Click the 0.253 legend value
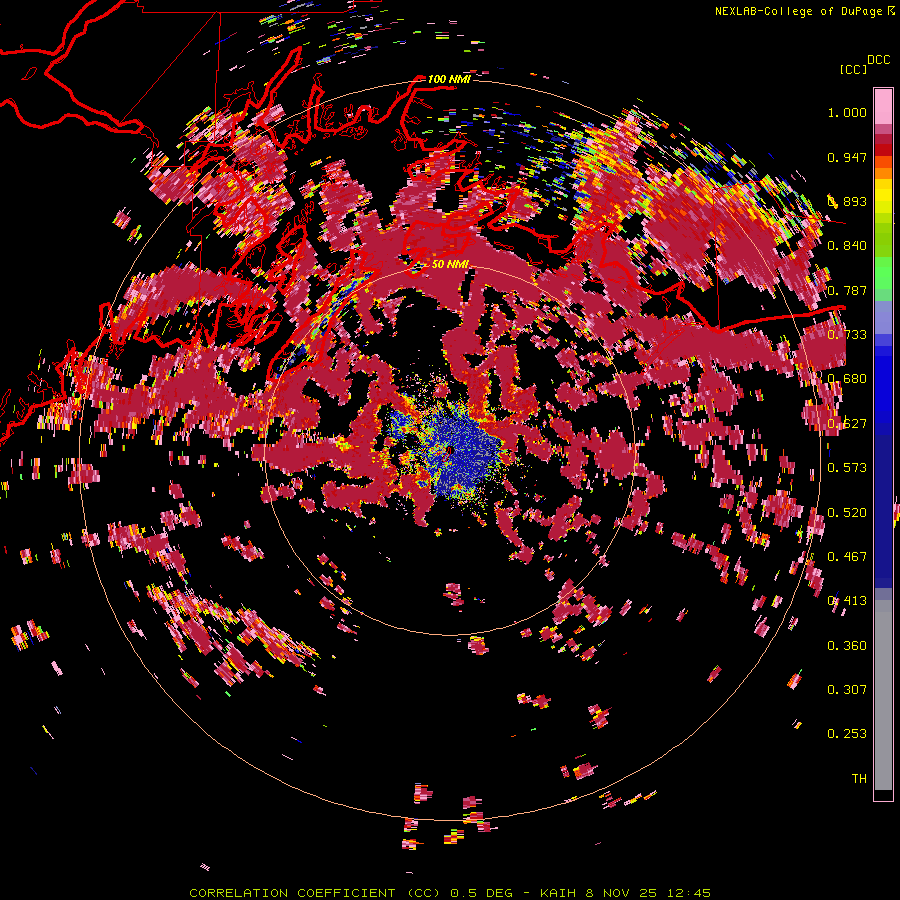The width and height of the screenshot is (900, 900). 847,734
